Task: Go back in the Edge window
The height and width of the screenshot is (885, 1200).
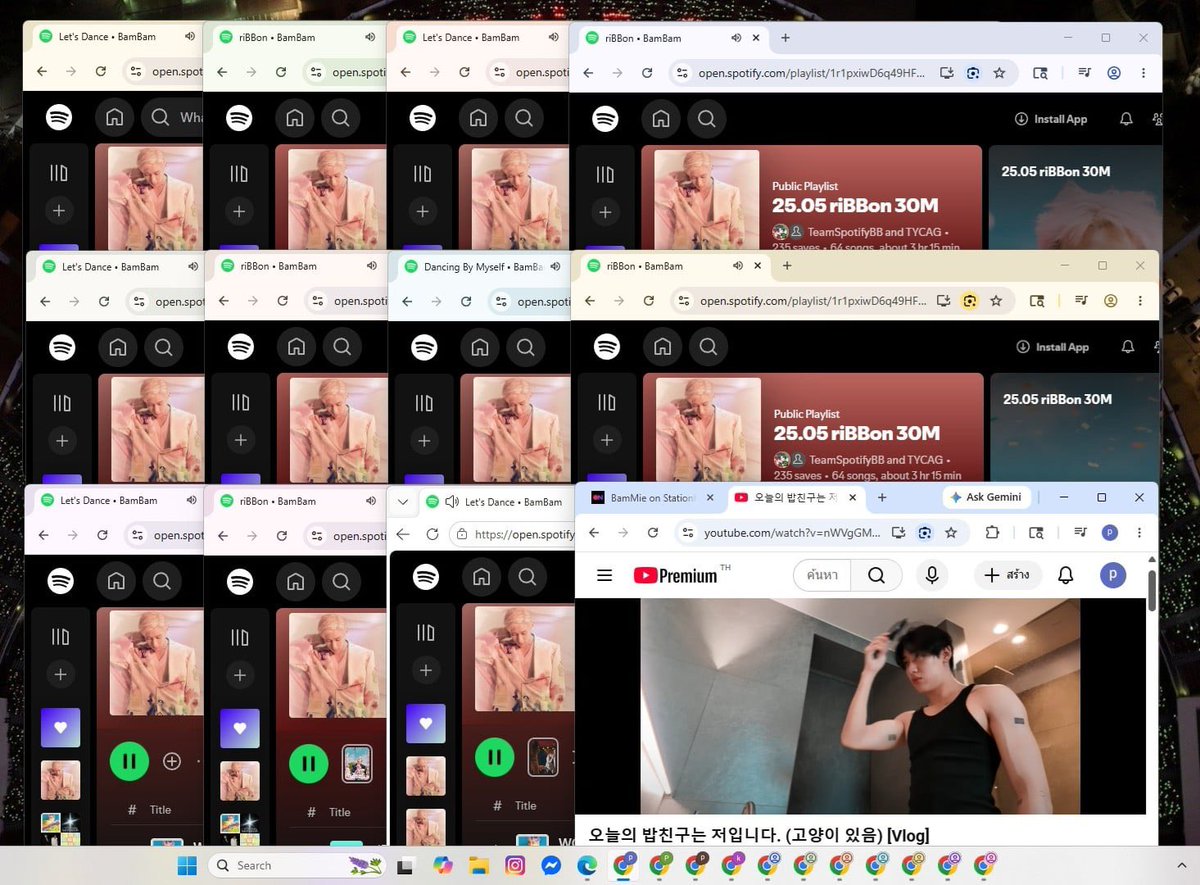Action: 402,534
